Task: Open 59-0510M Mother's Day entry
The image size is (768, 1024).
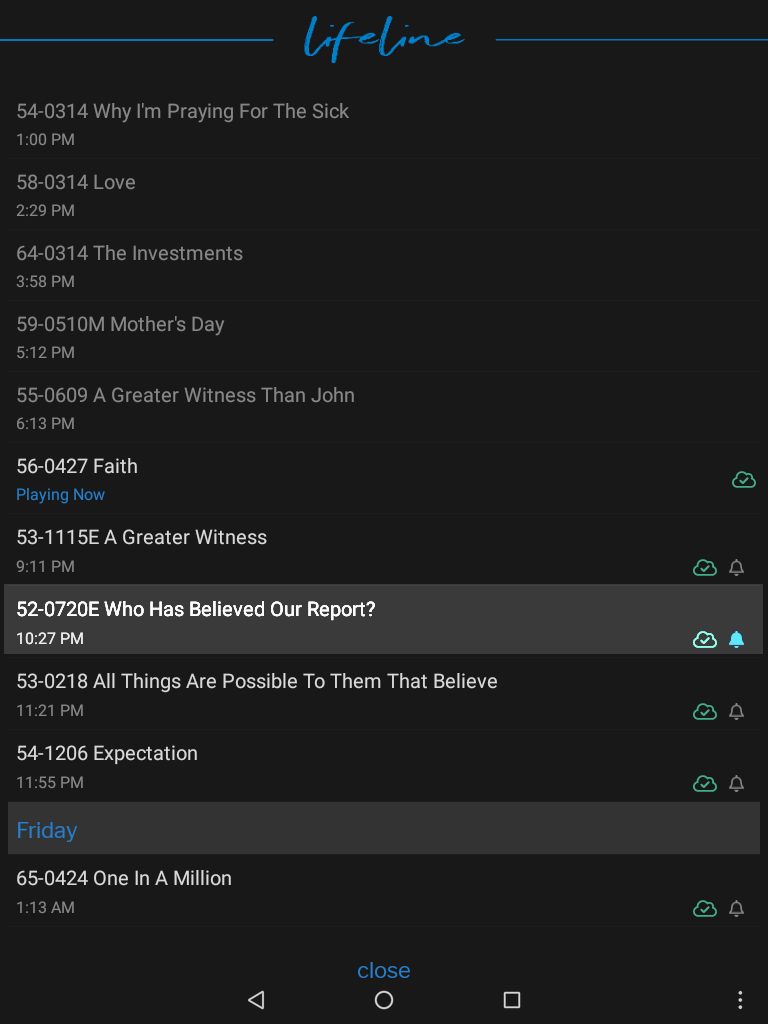Action: pos(384,336)
